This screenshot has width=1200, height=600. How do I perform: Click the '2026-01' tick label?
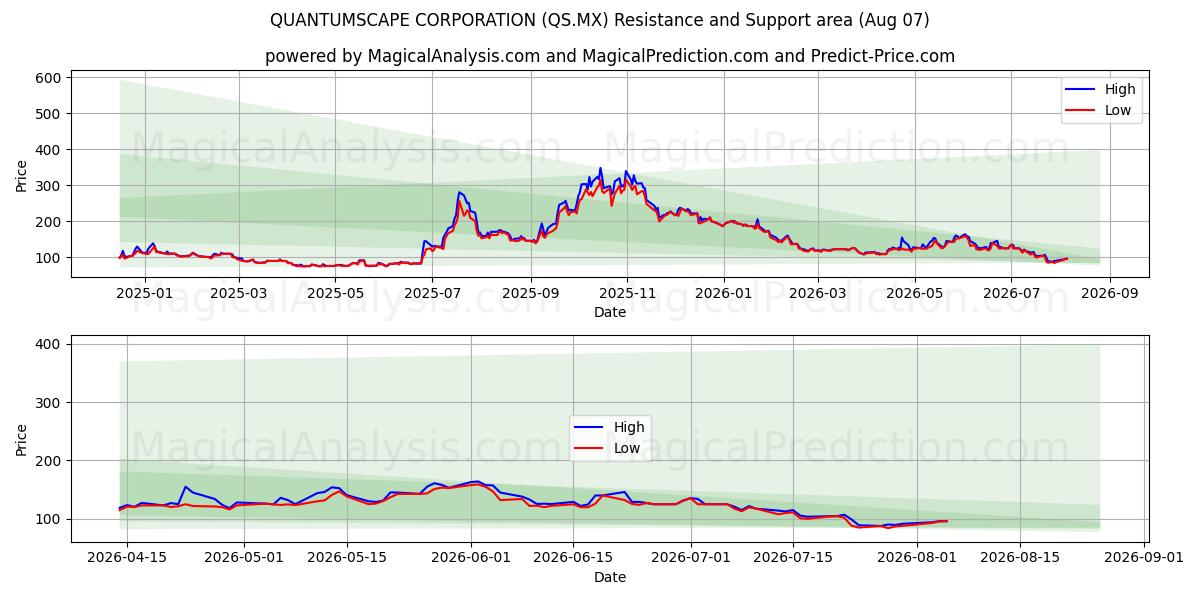coord(723,293)
